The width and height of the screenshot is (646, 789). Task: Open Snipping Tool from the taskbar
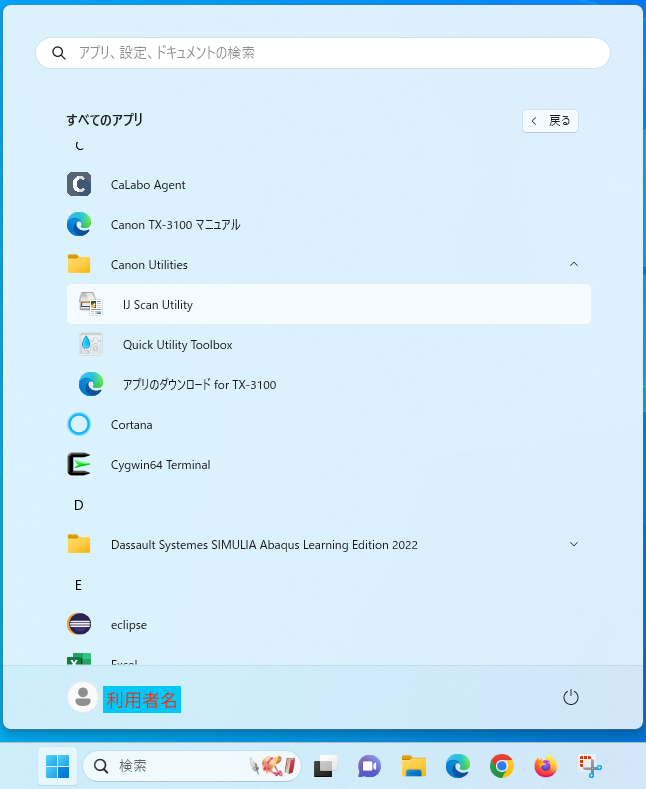[590, 766]
